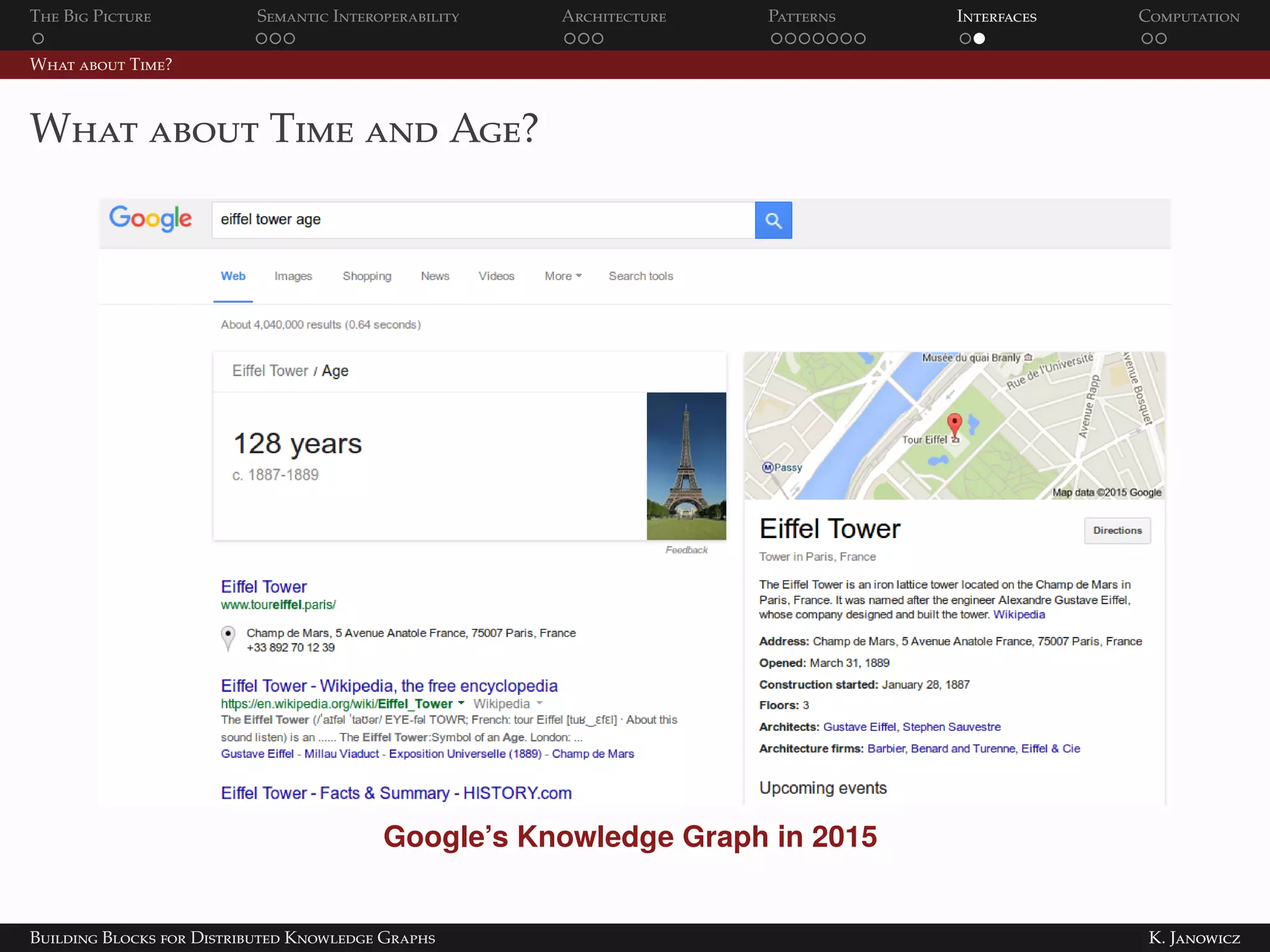The height and width of the screenshot is (952, 1270).
Task: Expand the green arrow next to Eiffel_Tower URL
Action: [x=461, y=703]
